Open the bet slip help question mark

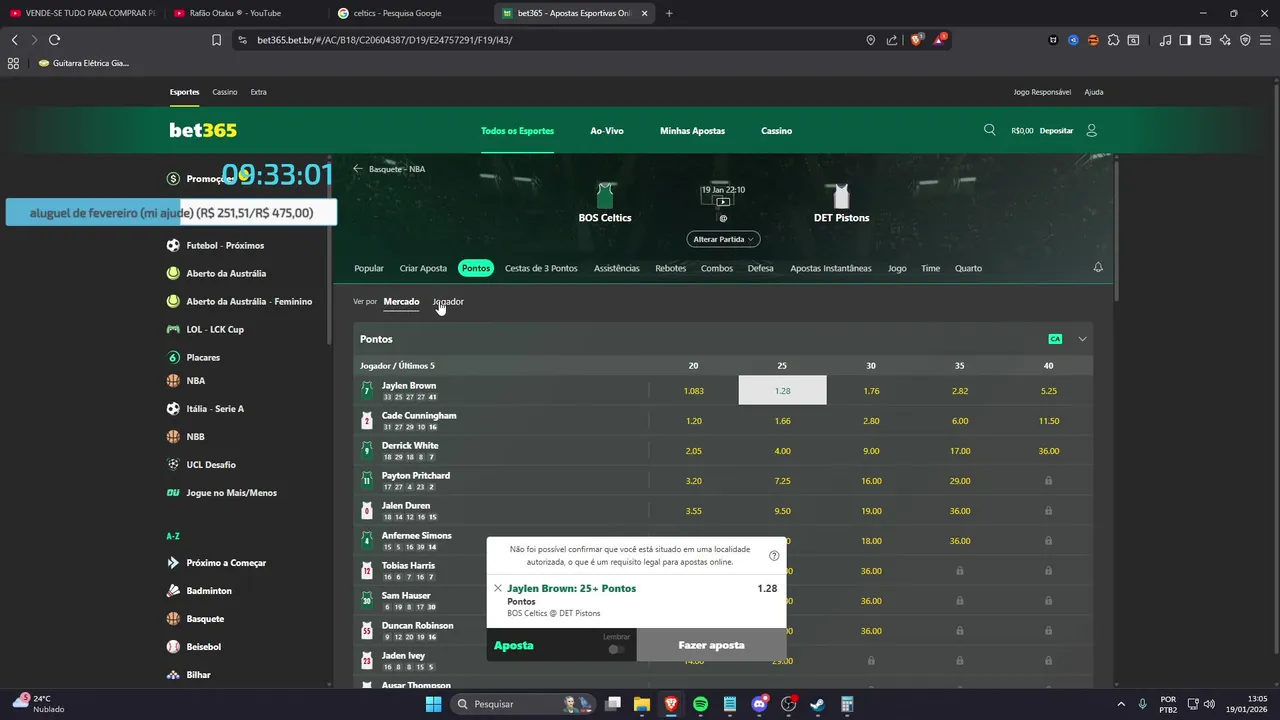774,556
